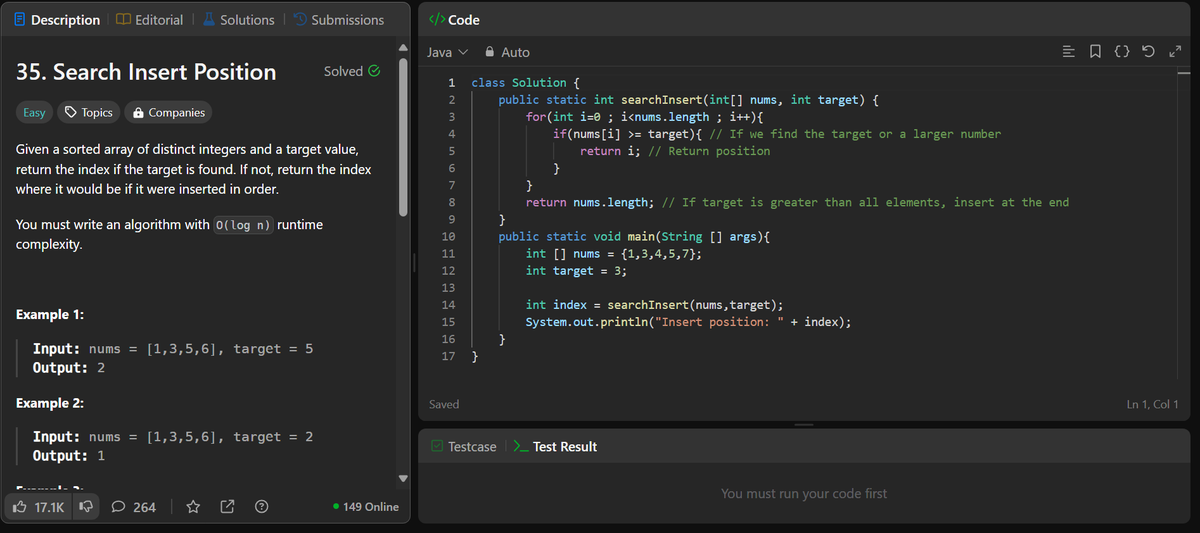
Task: Click the Example 1 heading
Action: pos(50,315)
